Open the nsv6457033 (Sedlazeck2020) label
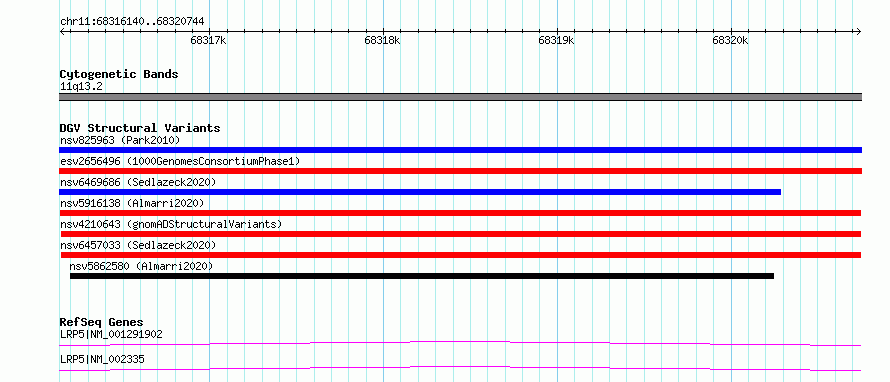The image size is (890, 382). coord(138,245)
